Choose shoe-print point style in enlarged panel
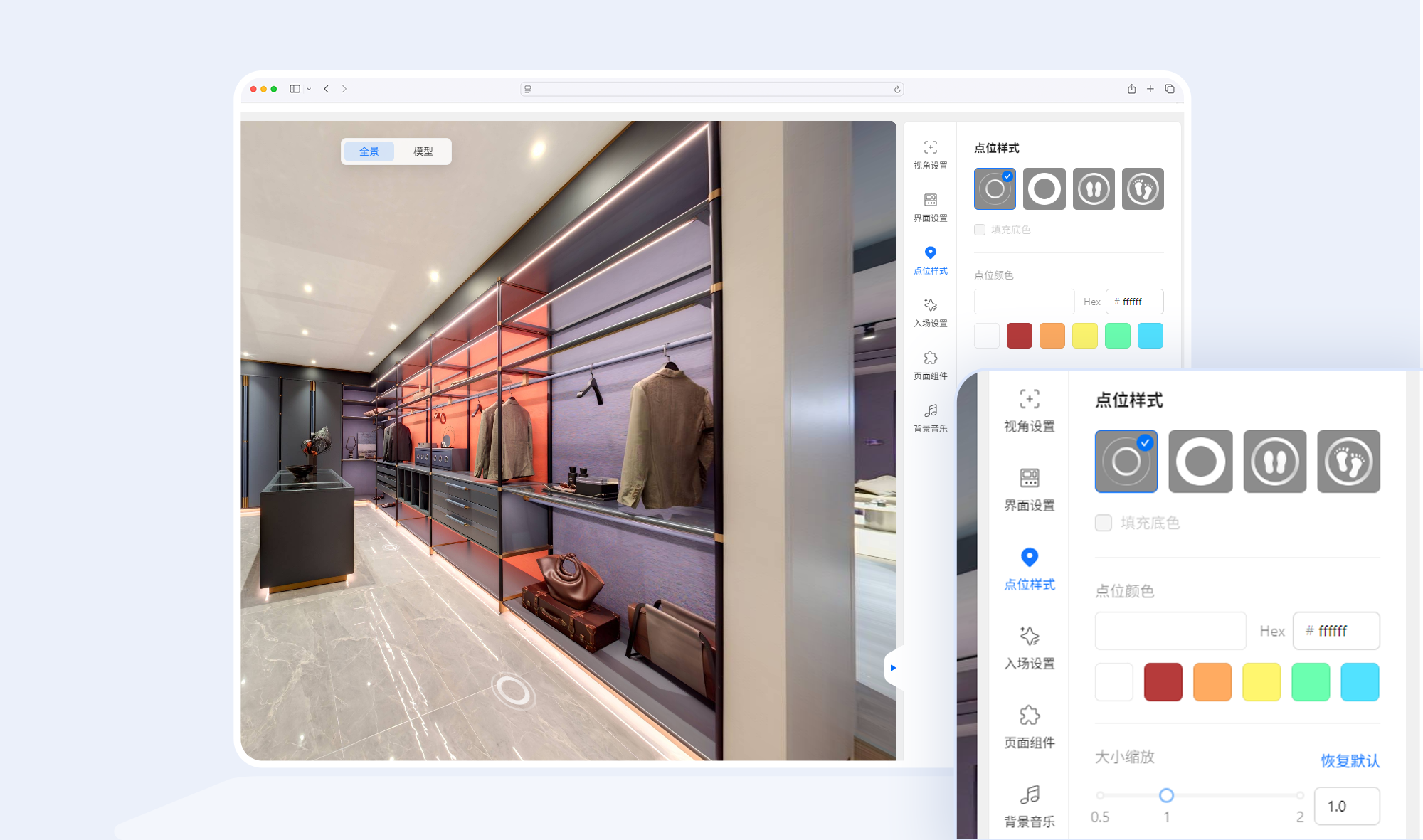Screen dimensions: 1423x840 pyautogui.click(x=1274, y=461)
